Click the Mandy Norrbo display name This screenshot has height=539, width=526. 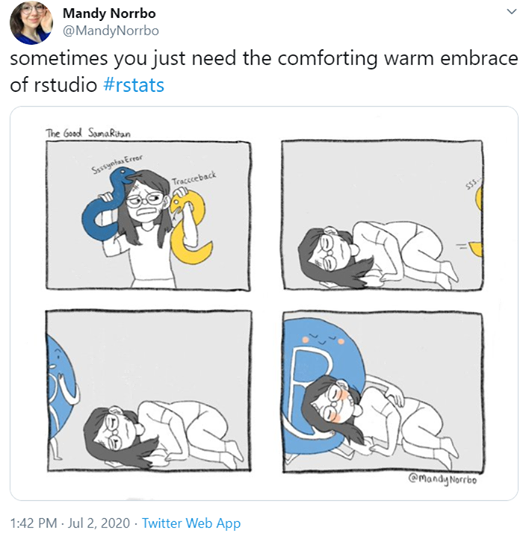(109, 13)
